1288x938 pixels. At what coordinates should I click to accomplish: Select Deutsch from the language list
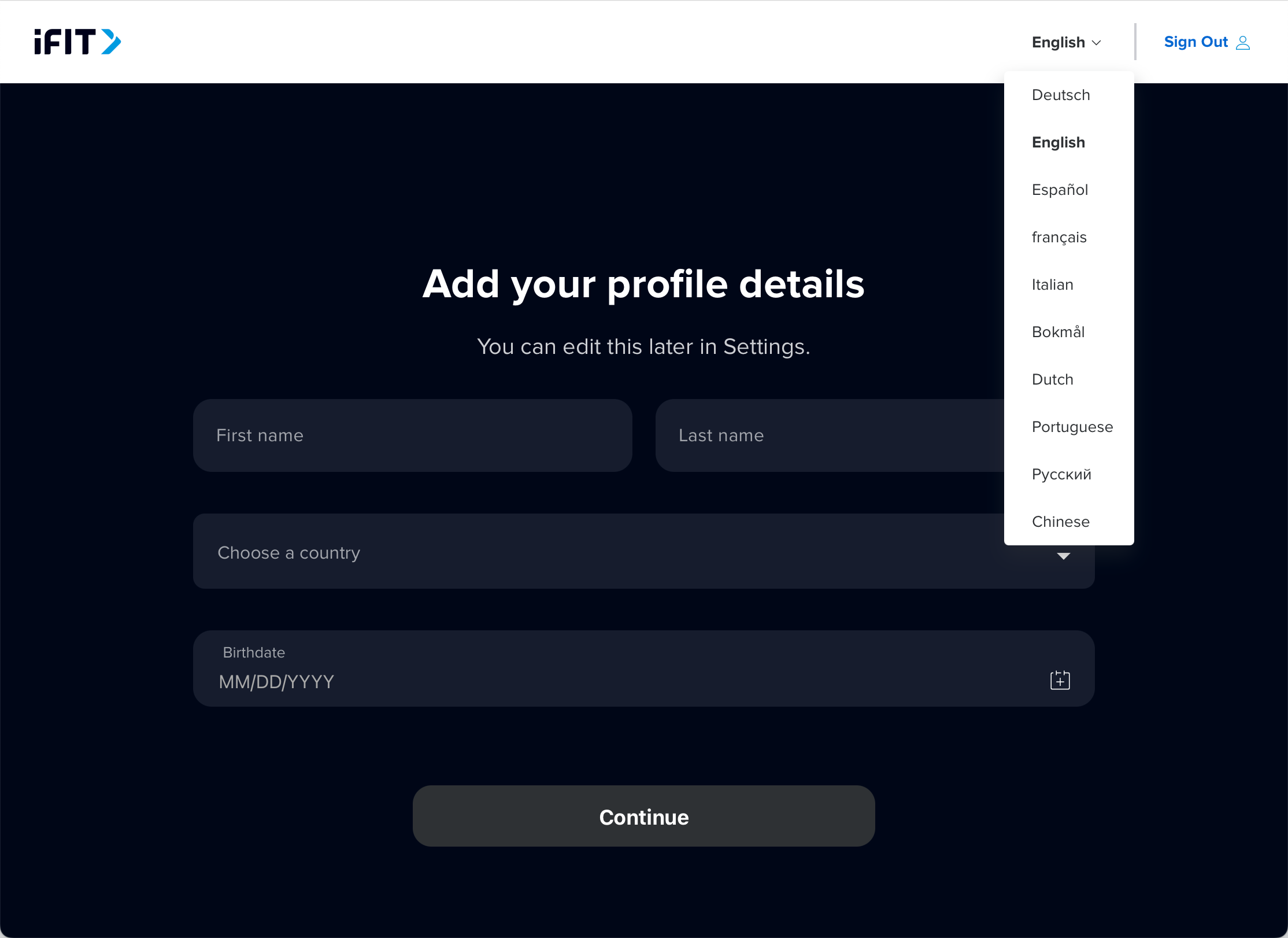(1060, 95)
